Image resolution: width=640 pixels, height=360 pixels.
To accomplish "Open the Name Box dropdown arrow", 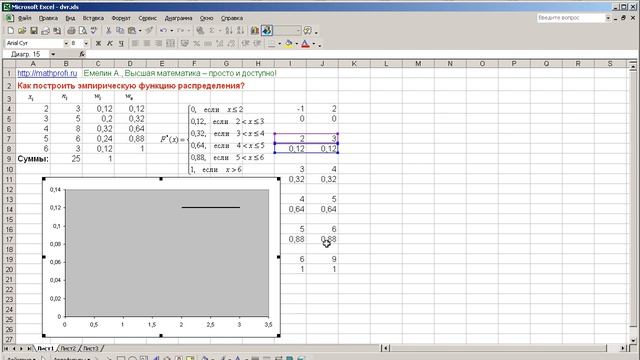I will point(53,54).
